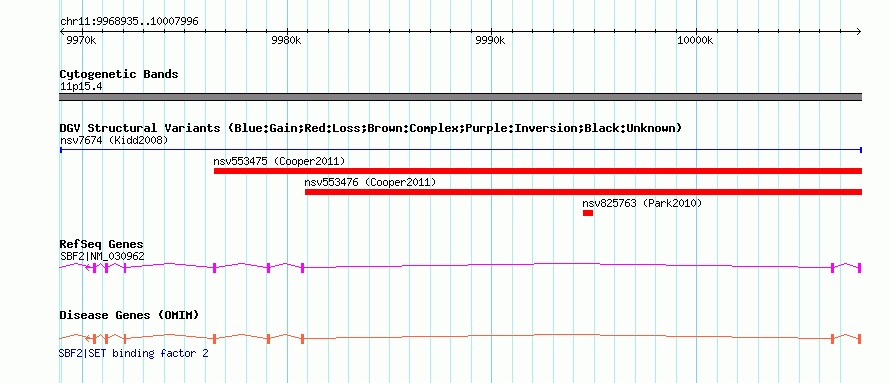
Task: Click the 9970k ruler tick label
Action: (x=81, y=41)
